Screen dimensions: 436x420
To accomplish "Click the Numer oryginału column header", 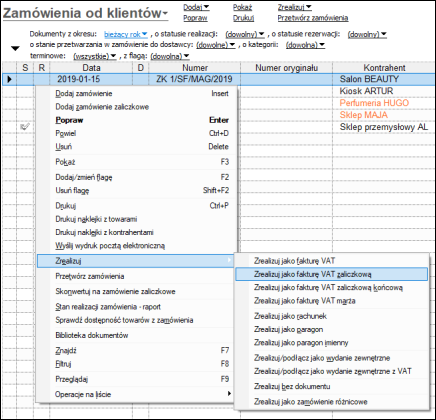I will [286, 68].
